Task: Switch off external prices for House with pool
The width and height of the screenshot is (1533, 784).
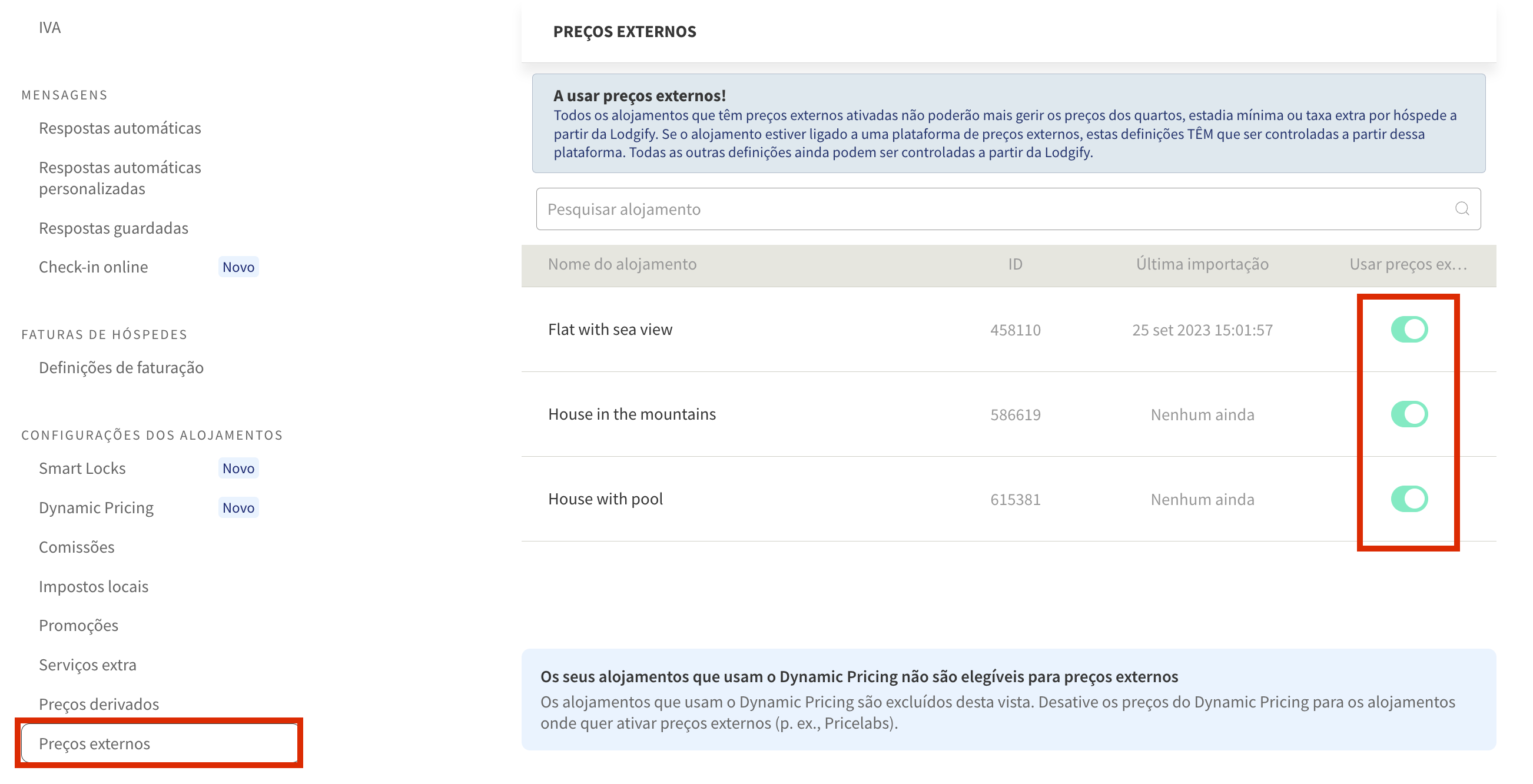Action: click(1409, 499)
